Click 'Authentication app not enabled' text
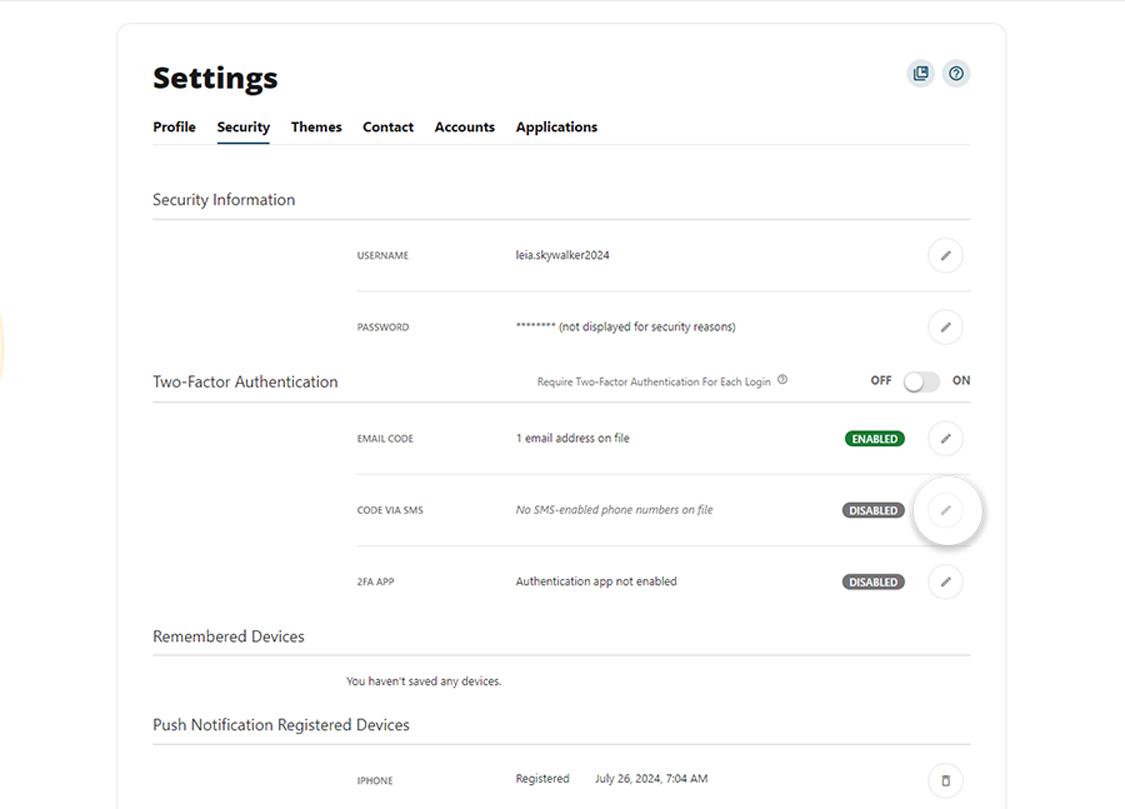This screenshot has width=1125, height=809. pyautogui.click(x=596, y=582)
